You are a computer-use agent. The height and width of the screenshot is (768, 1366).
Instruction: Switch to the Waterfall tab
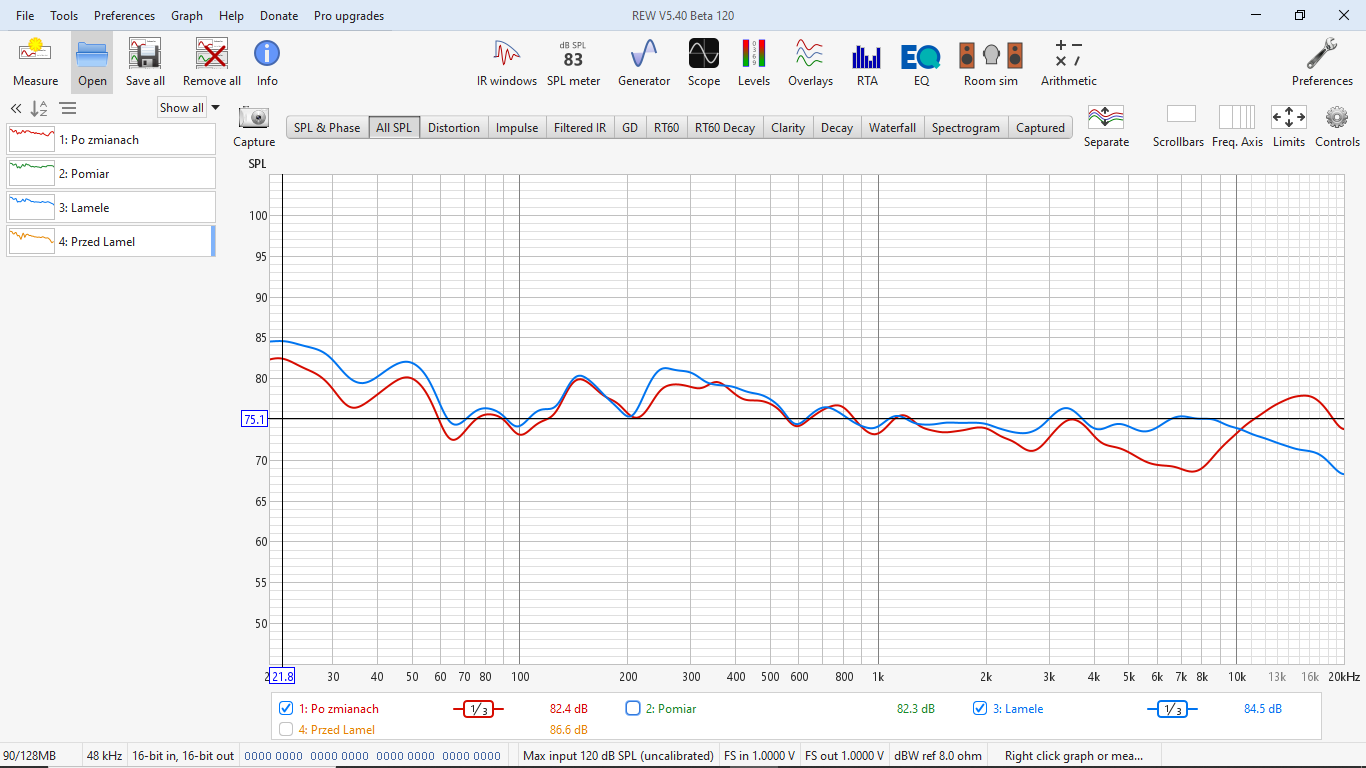pos(892,128)
